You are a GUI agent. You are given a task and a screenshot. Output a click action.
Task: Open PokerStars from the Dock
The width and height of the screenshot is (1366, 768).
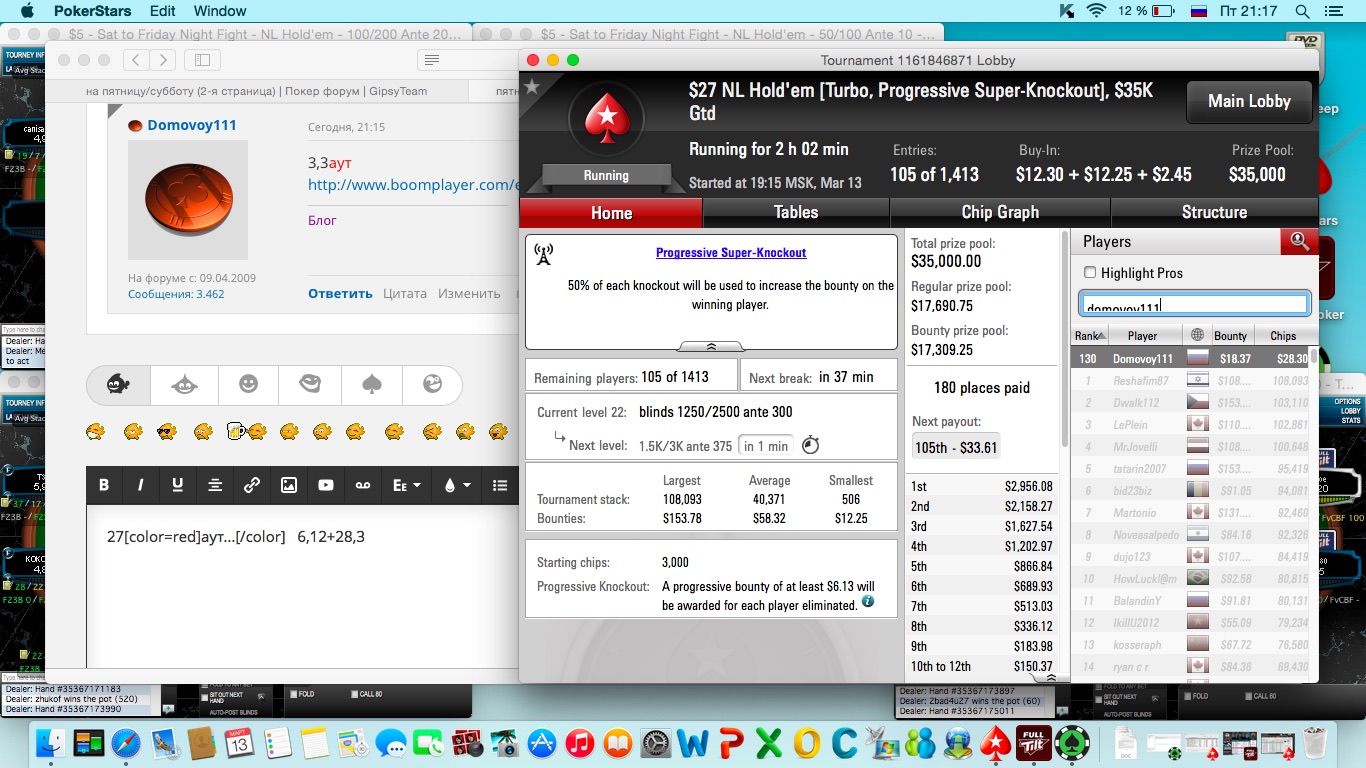click(996, 743)
